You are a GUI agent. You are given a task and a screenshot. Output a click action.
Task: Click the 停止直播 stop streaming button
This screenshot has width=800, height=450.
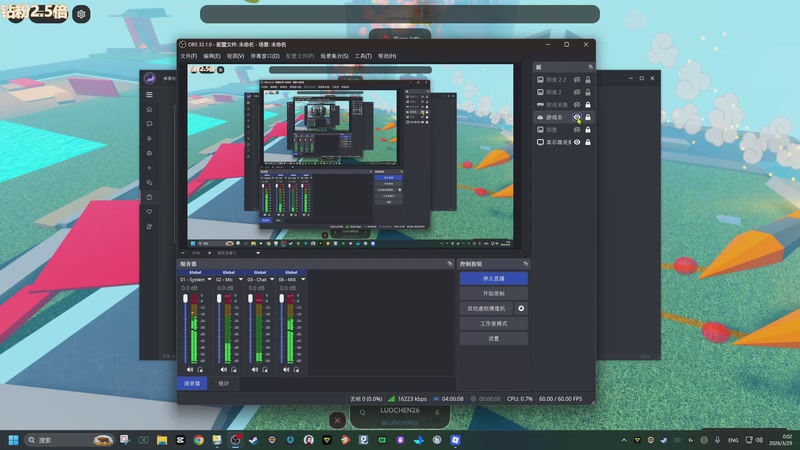click(493, 279)
